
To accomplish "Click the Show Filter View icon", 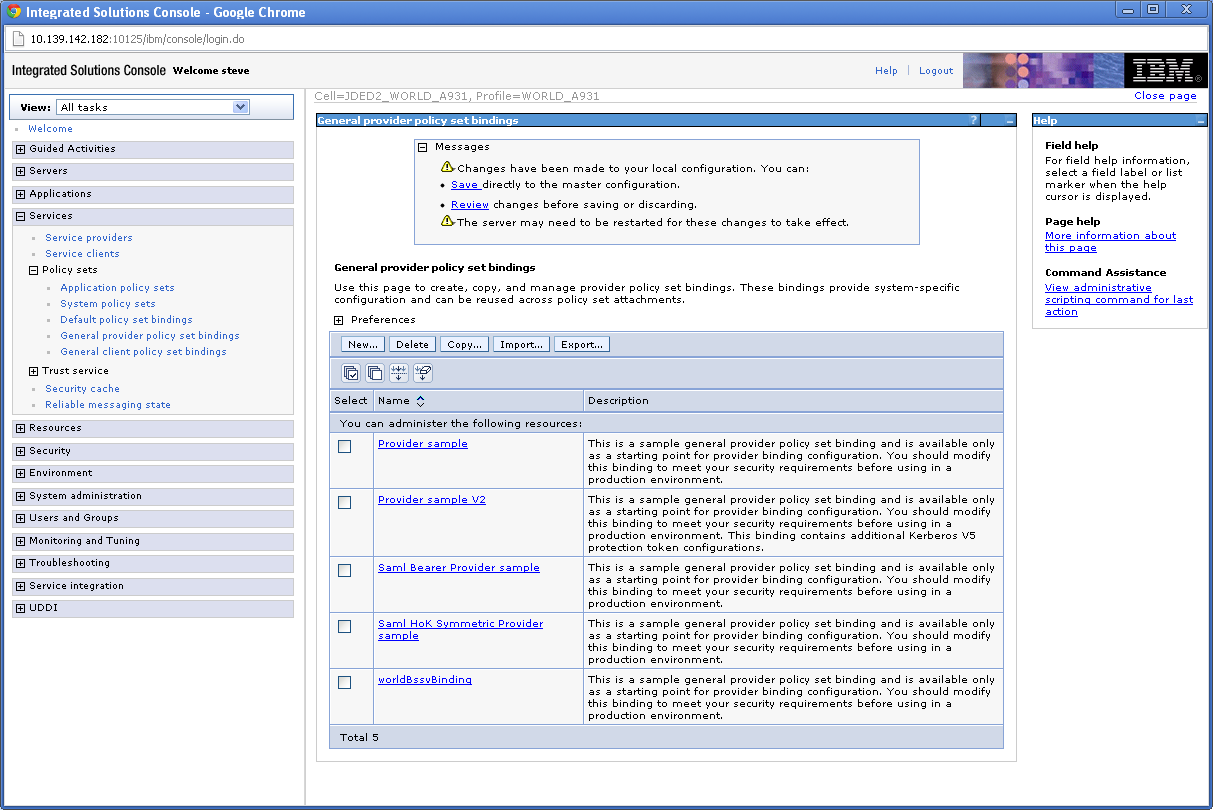I will tap(399, 373).
